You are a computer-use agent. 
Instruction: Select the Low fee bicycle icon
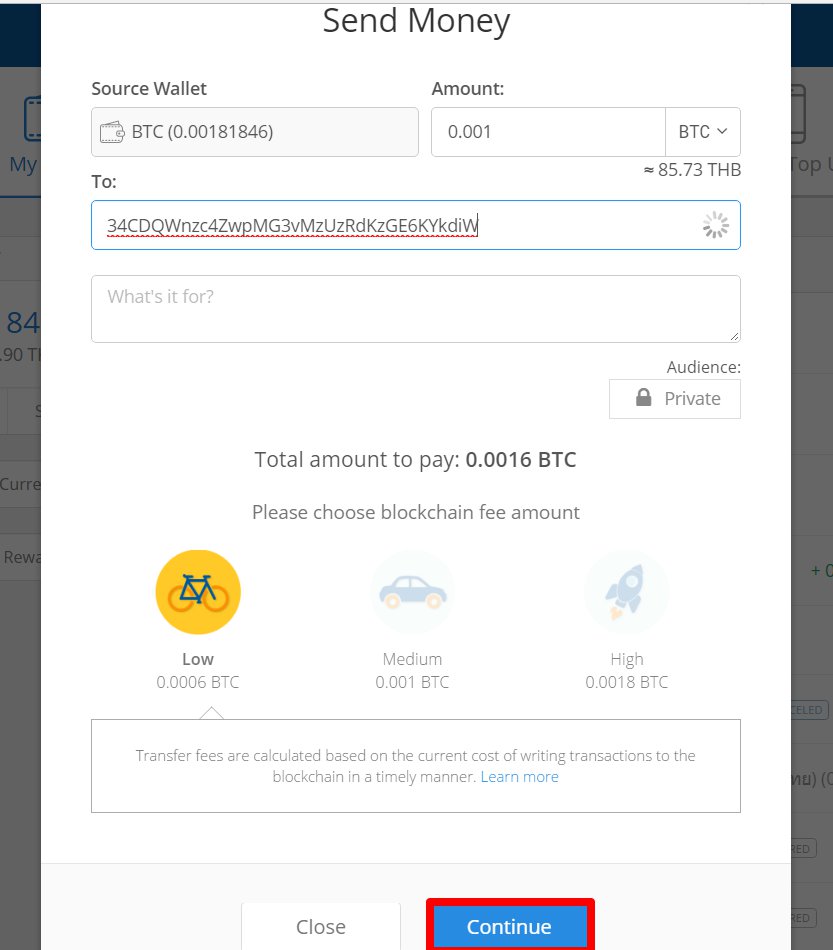198,592
